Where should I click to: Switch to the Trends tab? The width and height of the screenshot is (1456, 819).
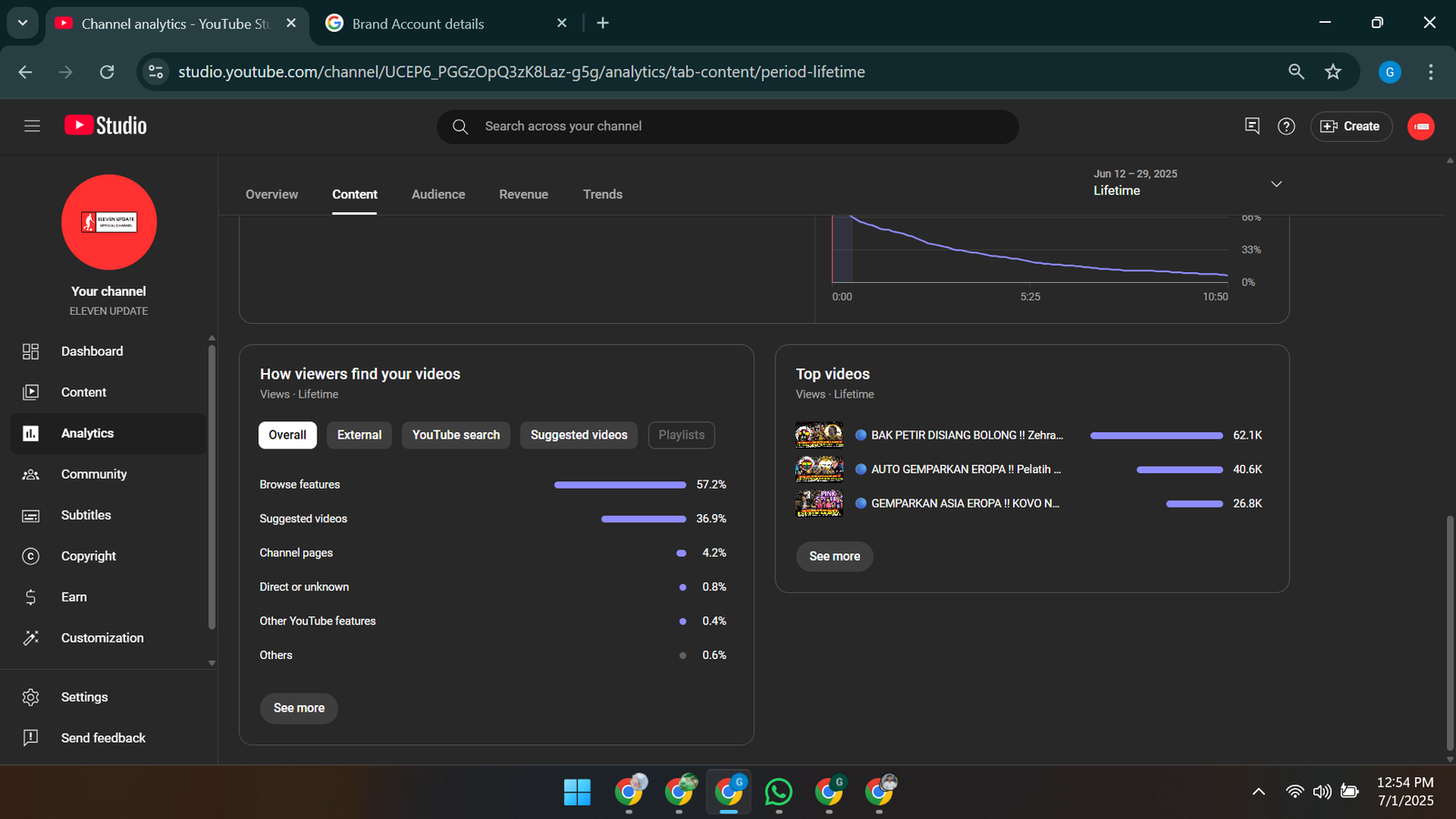(x=603, y=195)
